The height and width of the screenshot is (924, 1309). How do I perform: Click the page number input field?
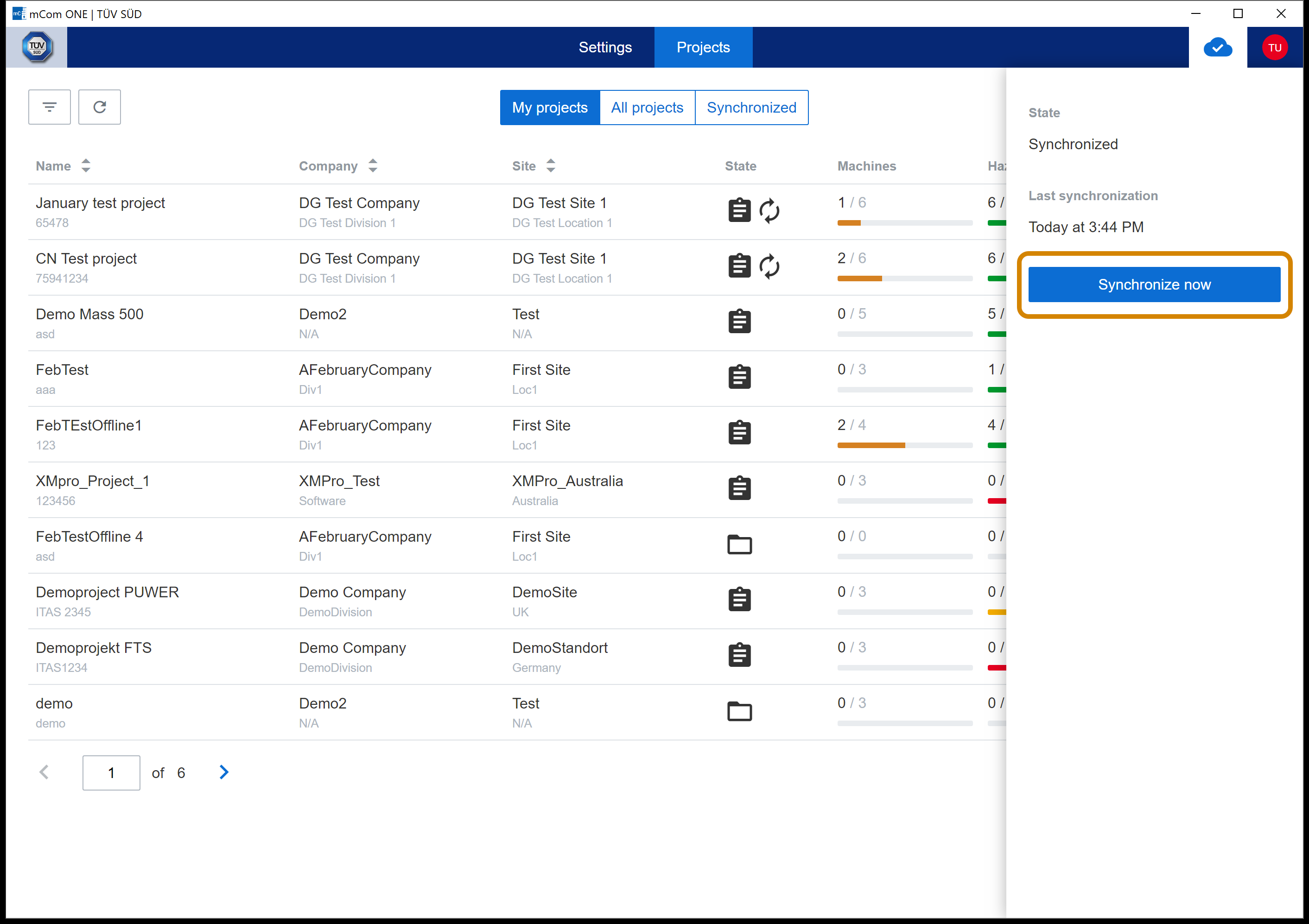tap(111, 773)
